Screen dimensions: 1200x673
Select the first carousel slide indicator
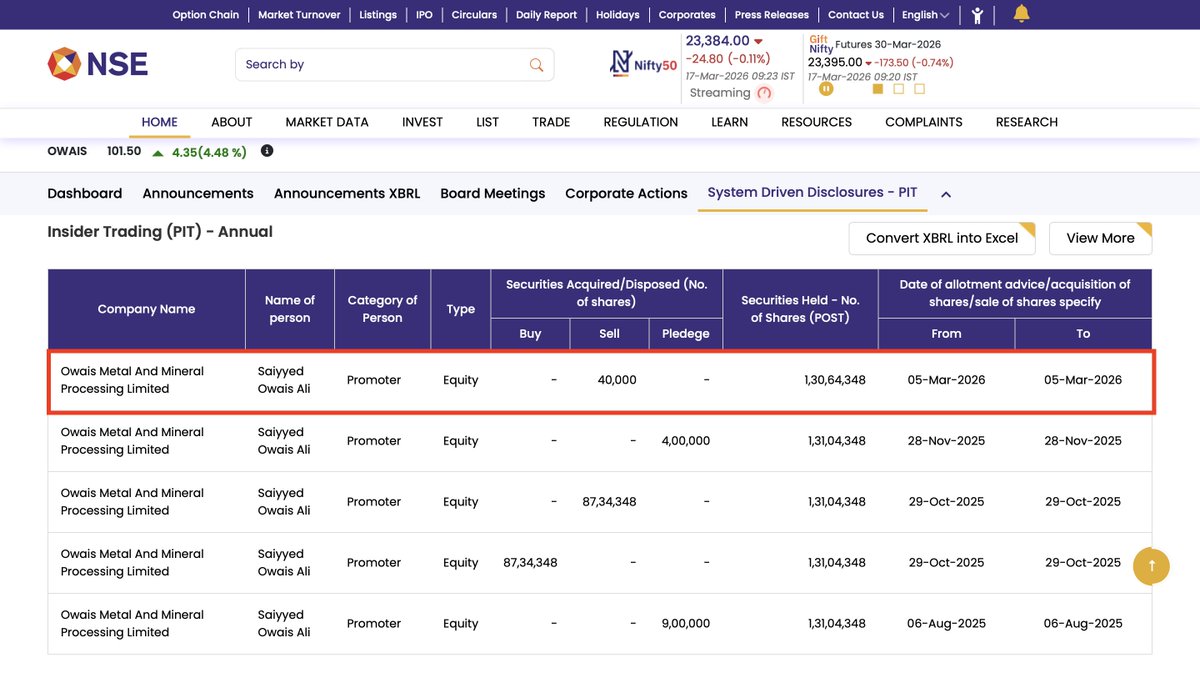[x=878, y=89]
